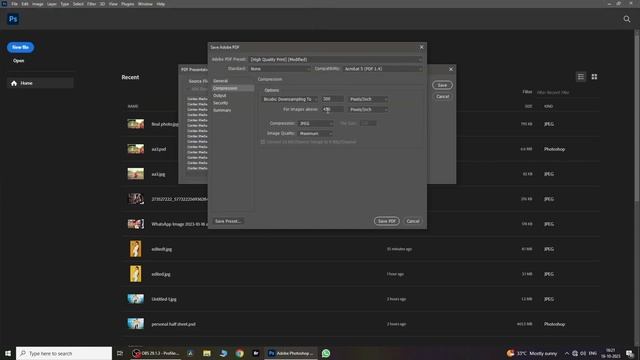Switch recent files to list view
This screenshot has width=640, height=360.
point(580,77)
